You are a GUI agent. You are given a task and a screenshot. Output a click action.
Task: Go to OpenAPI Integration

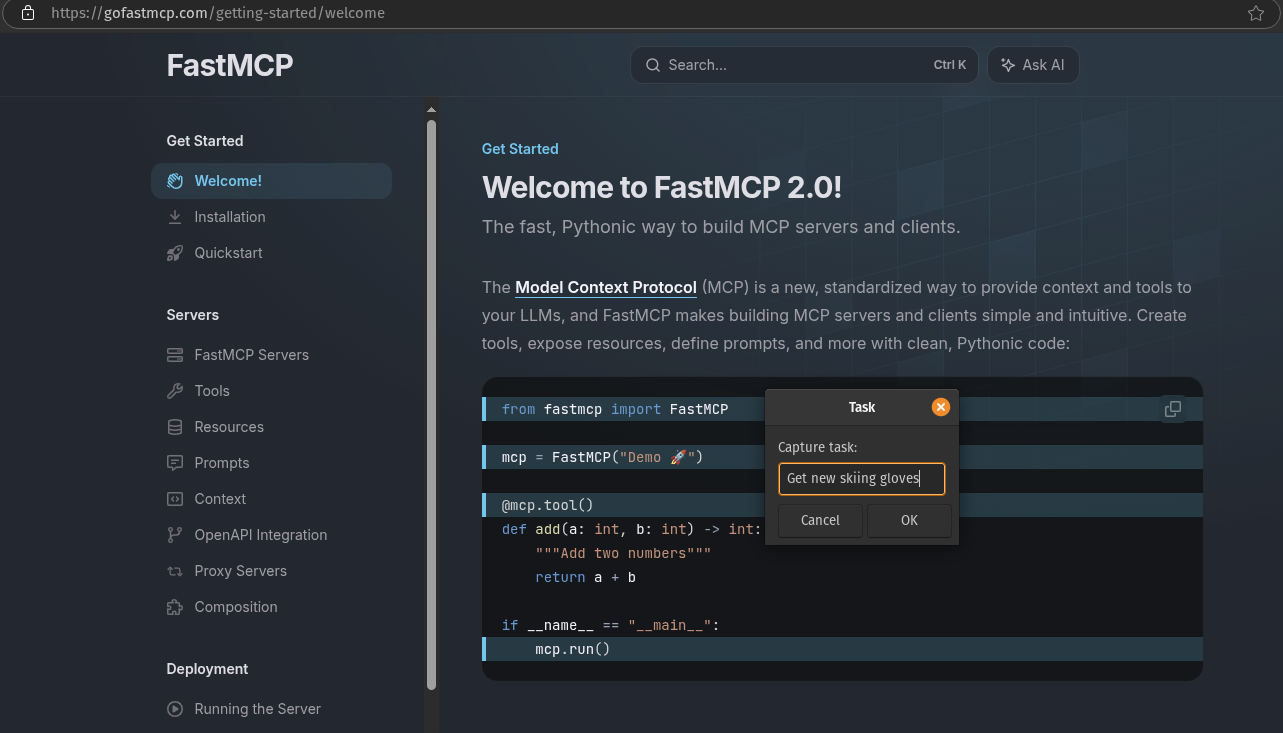pyautogui.click(x=271, y=535)
